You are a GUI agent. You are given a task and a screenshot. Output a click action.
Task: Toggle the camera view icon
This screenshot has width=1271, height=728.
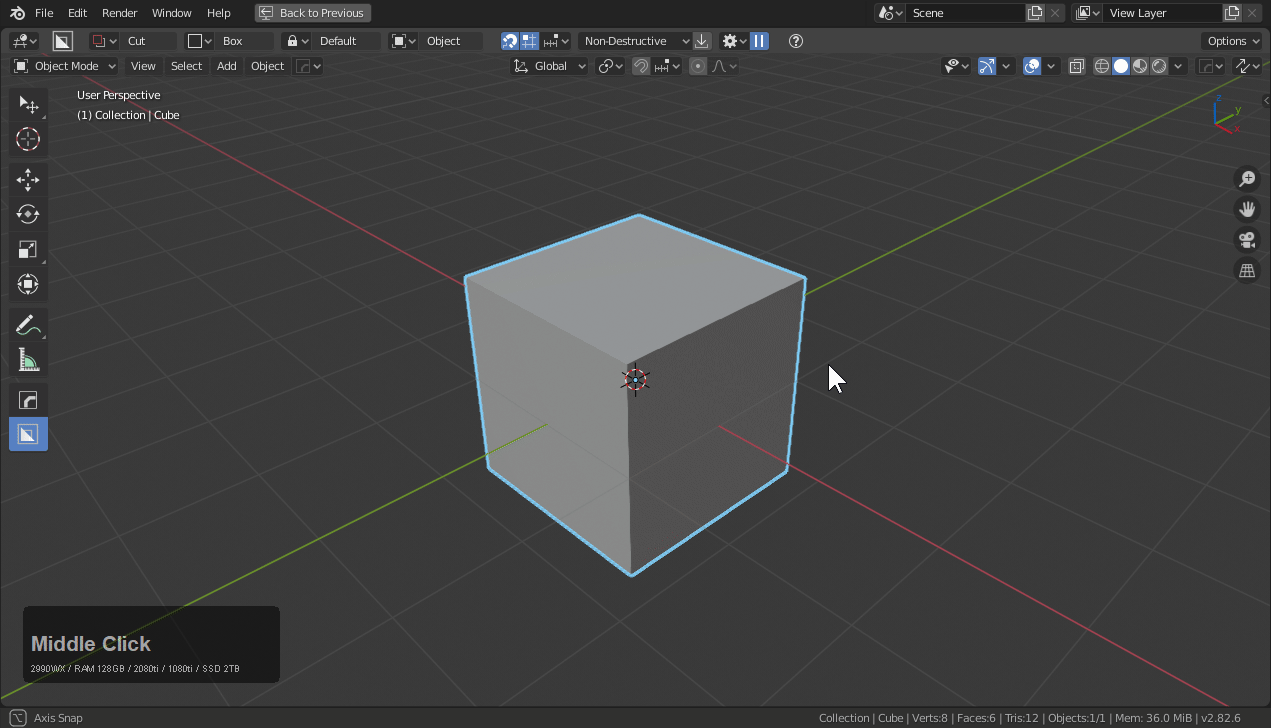(x=1247, y=240)
